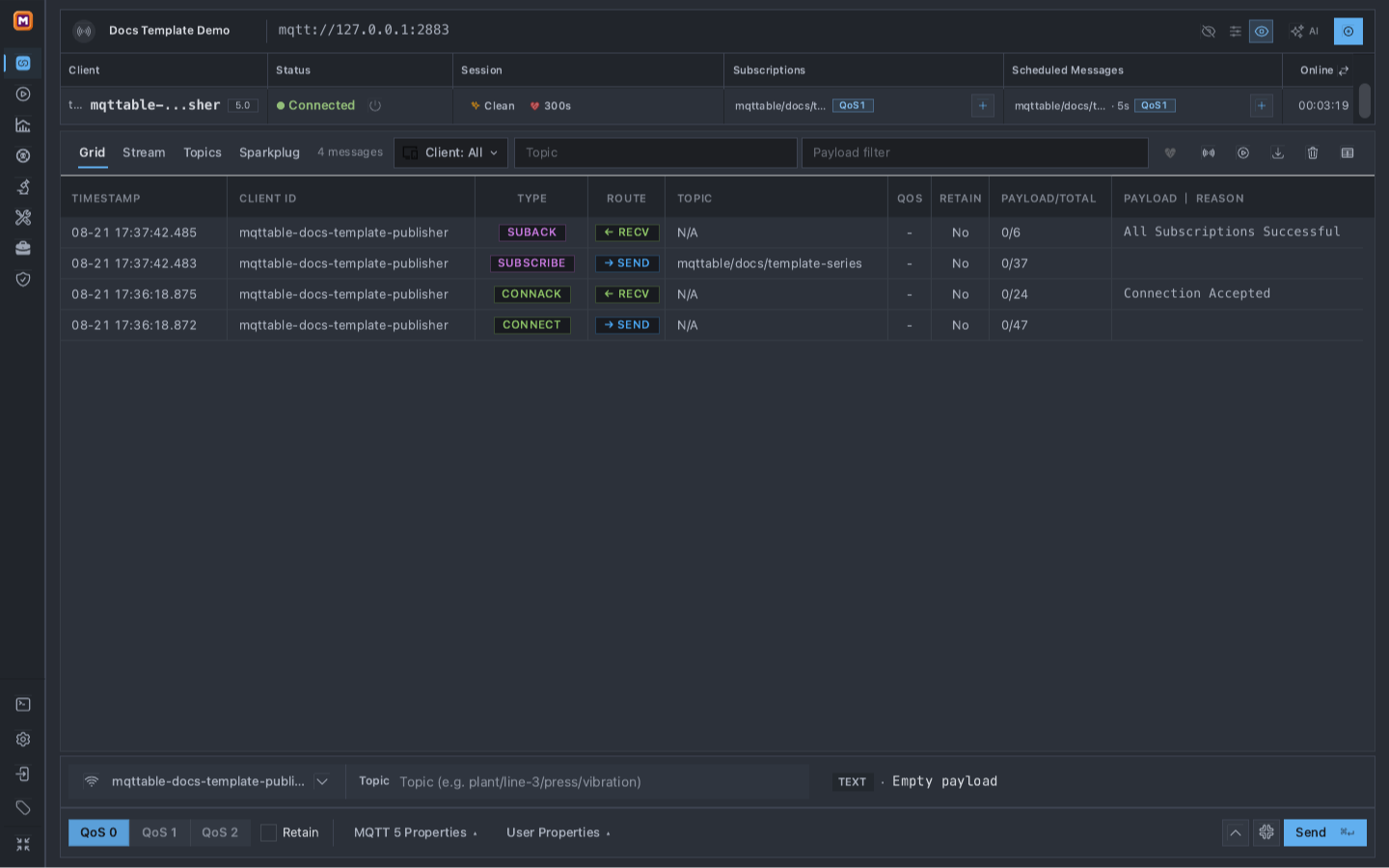Image resolution: width=1389 pixels, height=868 pixels.
Task: Click the broadcast icon beside Docs Template Demo
Action: 85,31
